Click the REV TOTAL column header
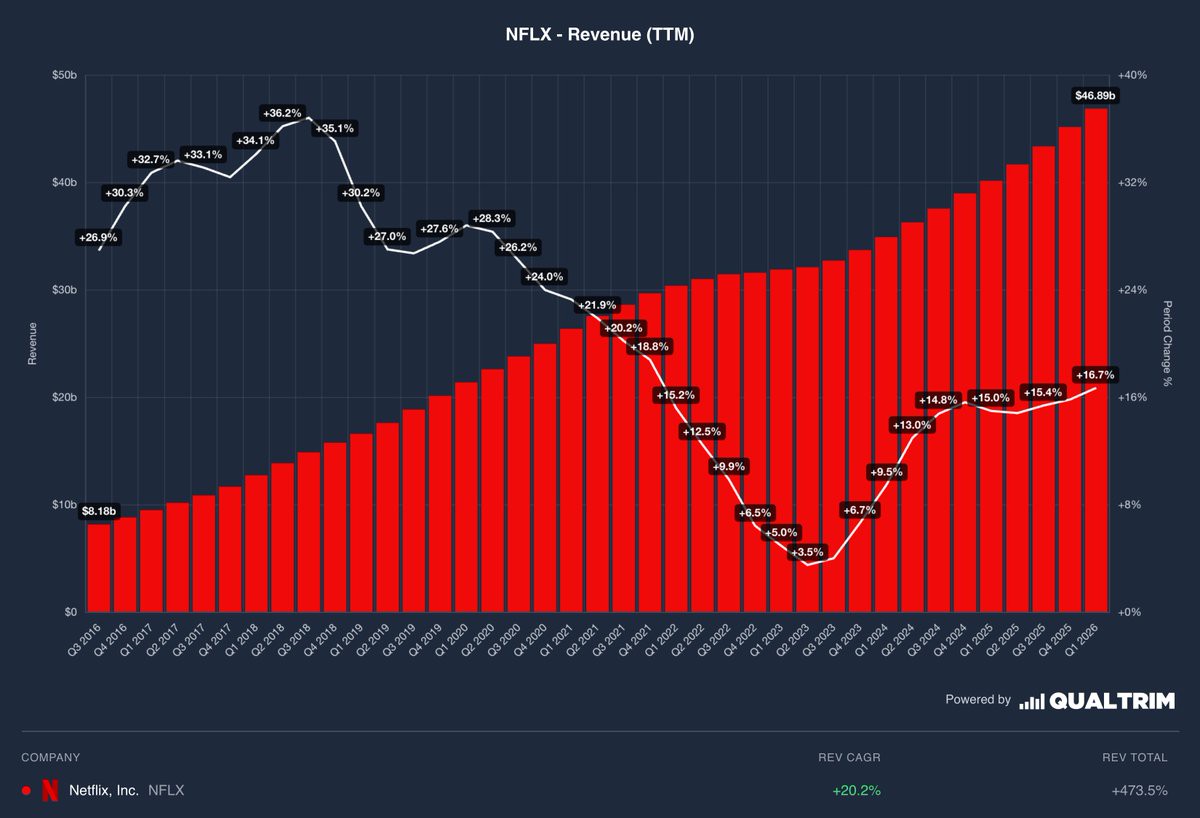The width and height of the screenshot is (1200, 818). (1135, 757)
